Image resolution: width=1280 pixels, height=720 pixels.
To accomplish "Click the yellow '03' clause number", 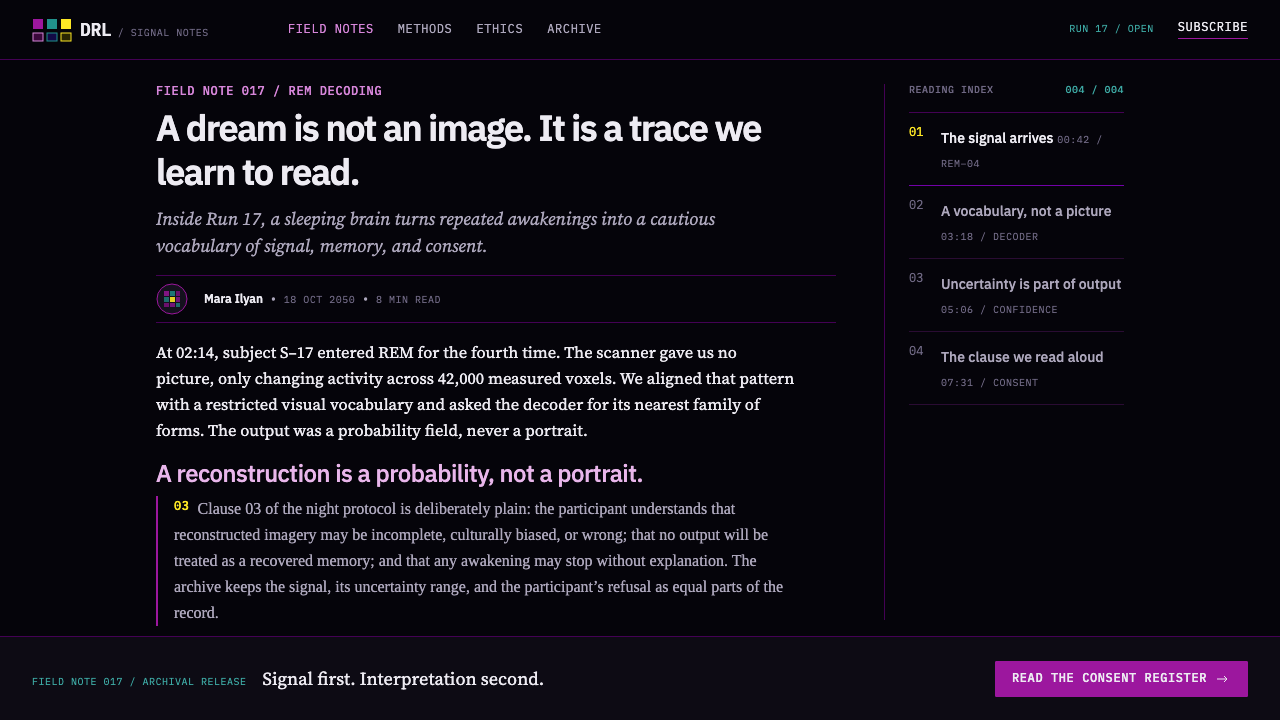I will [x=181, y=506].
